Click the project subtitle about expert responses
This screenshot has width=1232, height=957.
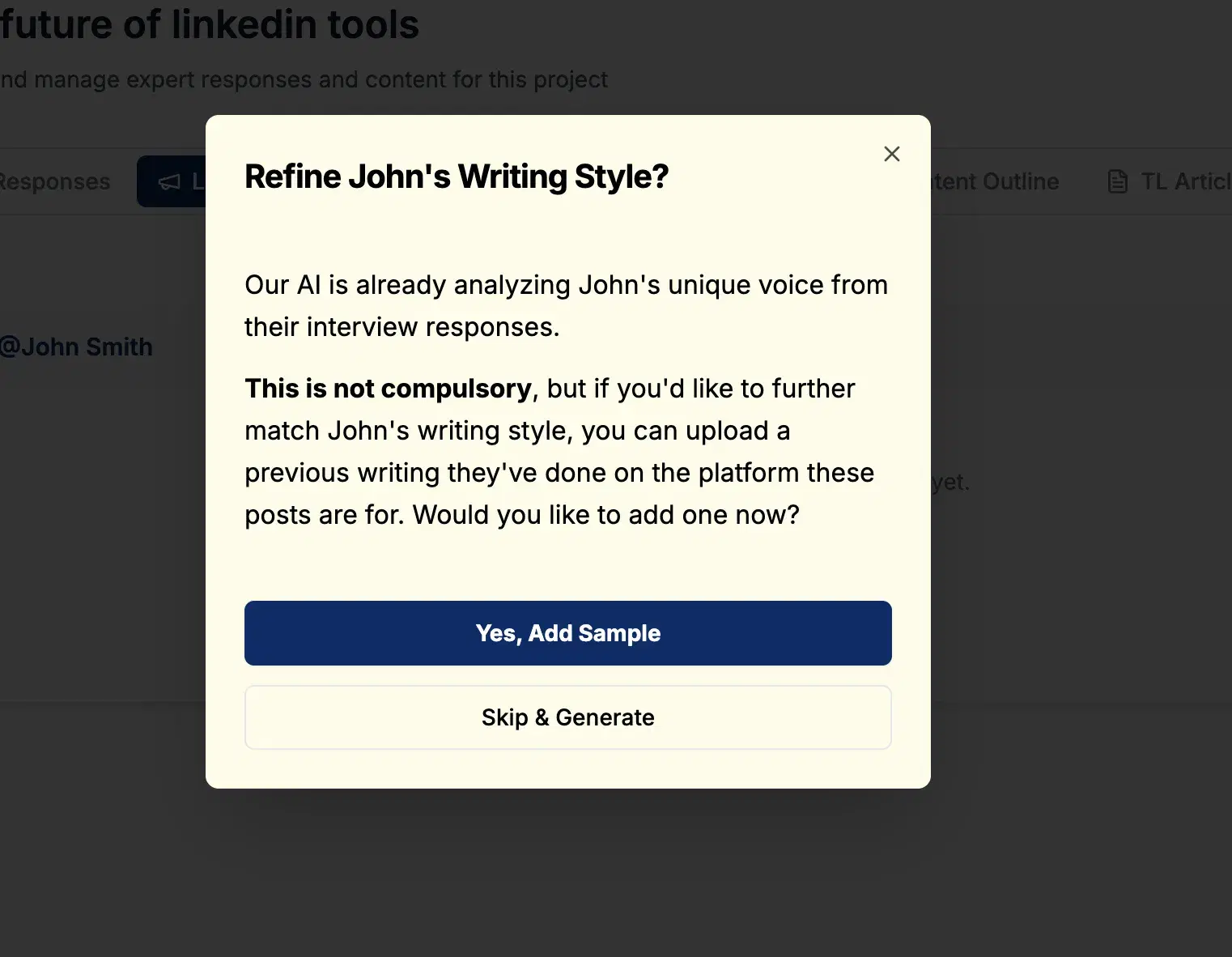pos(304,79)
